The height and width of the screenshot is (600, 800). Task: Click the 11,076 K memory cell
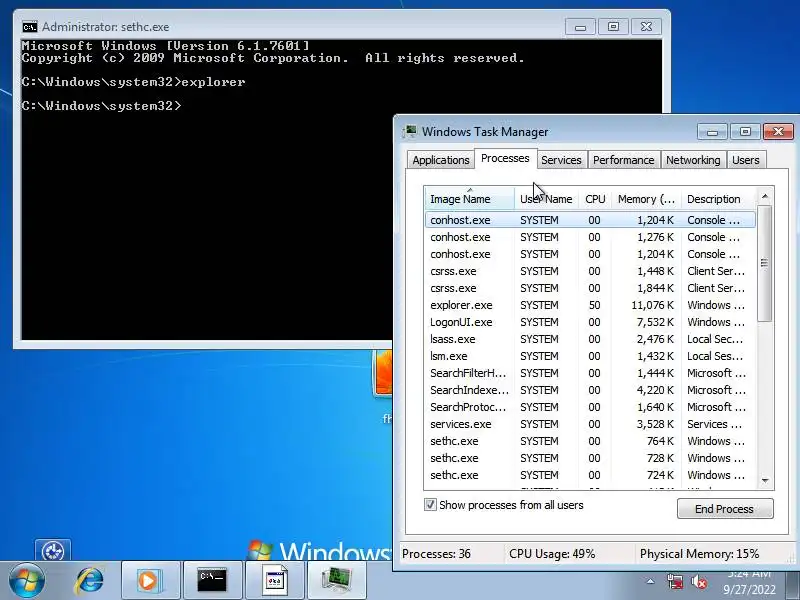(x=653, y=305)
